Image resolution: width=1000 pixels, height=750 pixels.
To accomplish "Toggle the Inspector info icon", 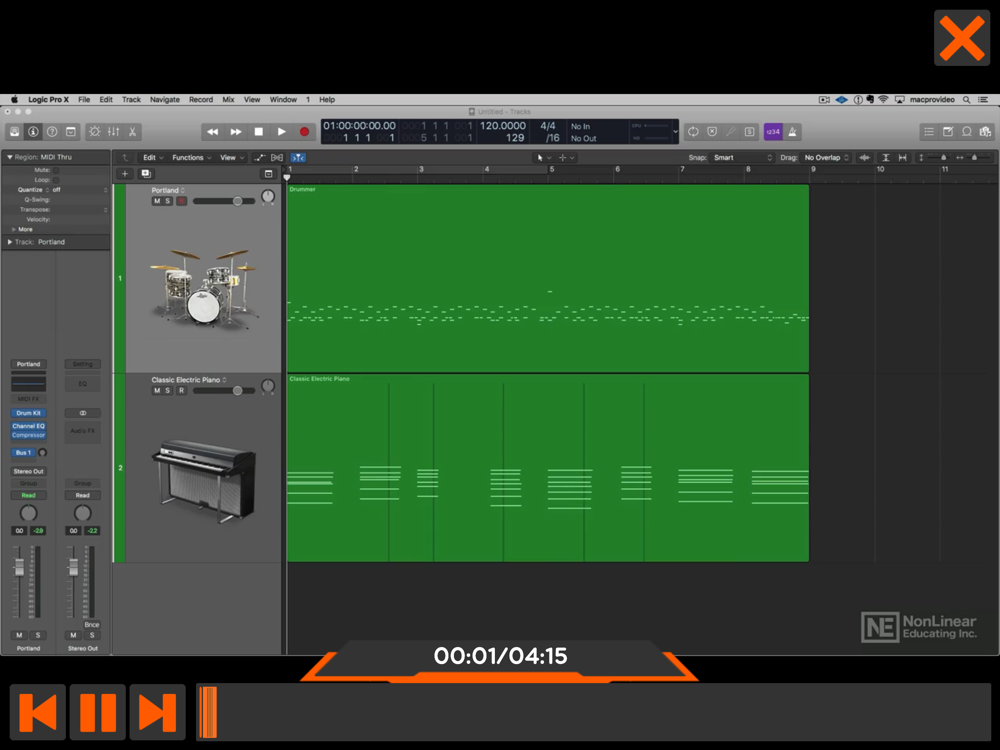I will [33, 132].
